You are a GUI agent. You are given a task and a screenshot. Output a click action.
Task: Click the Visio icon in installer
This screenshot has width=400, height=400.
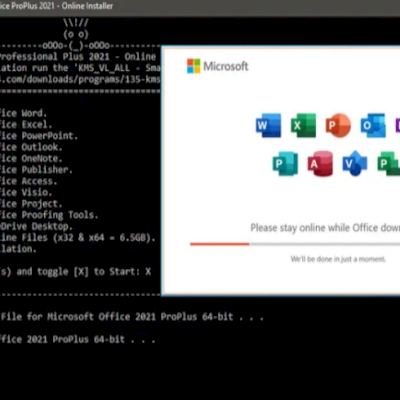(355, 163)
